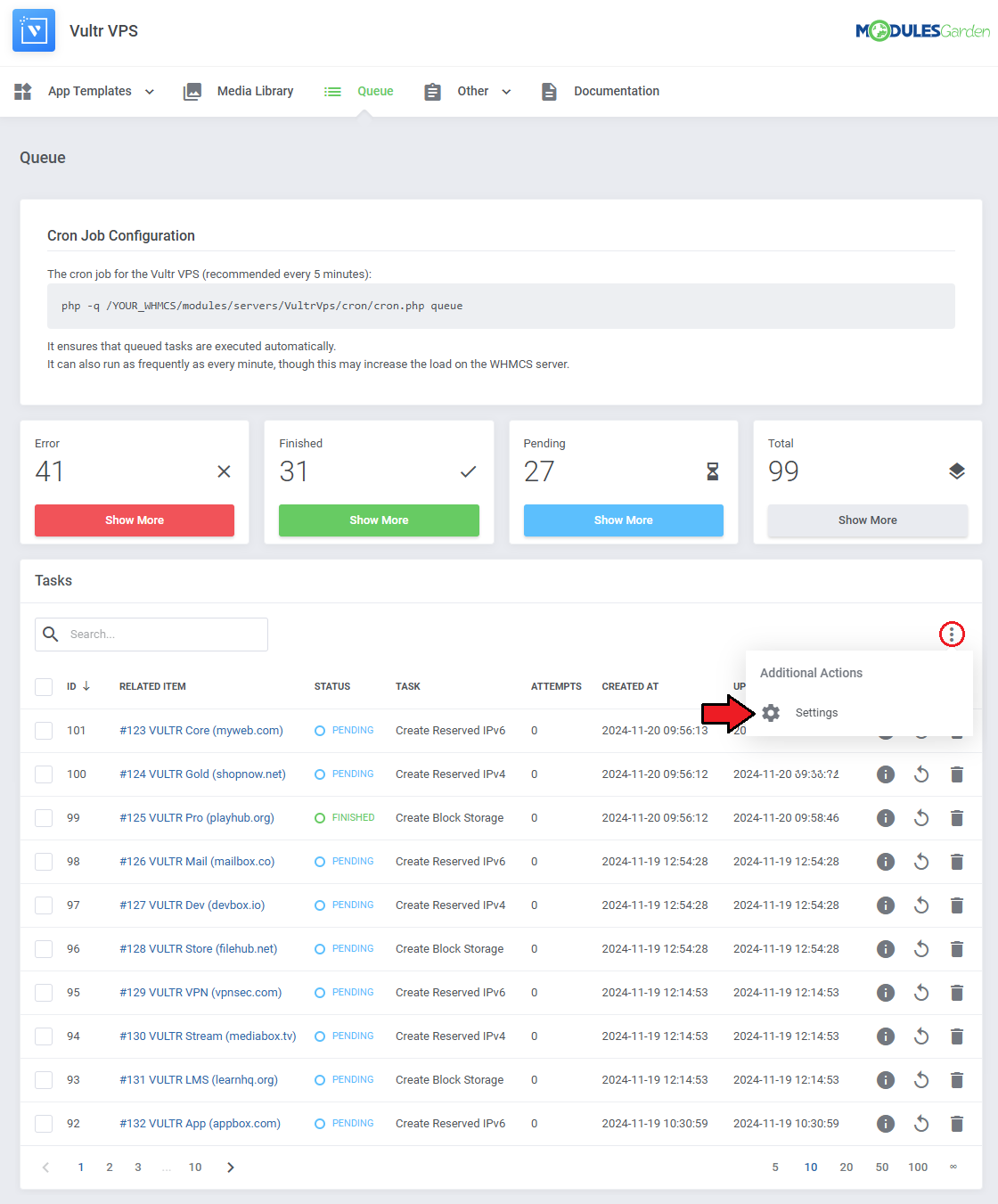Image resolution: width=998 pixels, height=1204 pixels.
Task: Rerun task 96
Action: [x=921, y=949]
